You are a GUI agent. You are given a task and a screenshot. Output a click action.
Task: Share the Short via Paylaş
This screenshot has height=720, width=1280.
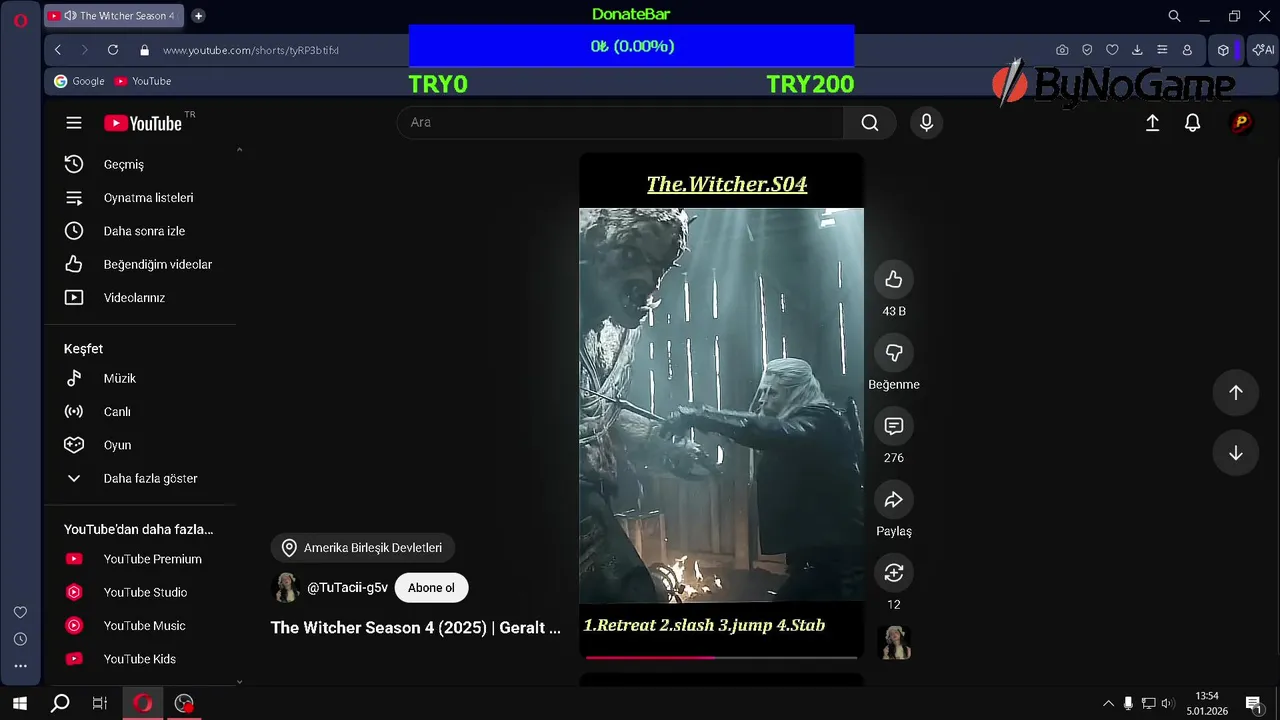(x=894, y=499)
